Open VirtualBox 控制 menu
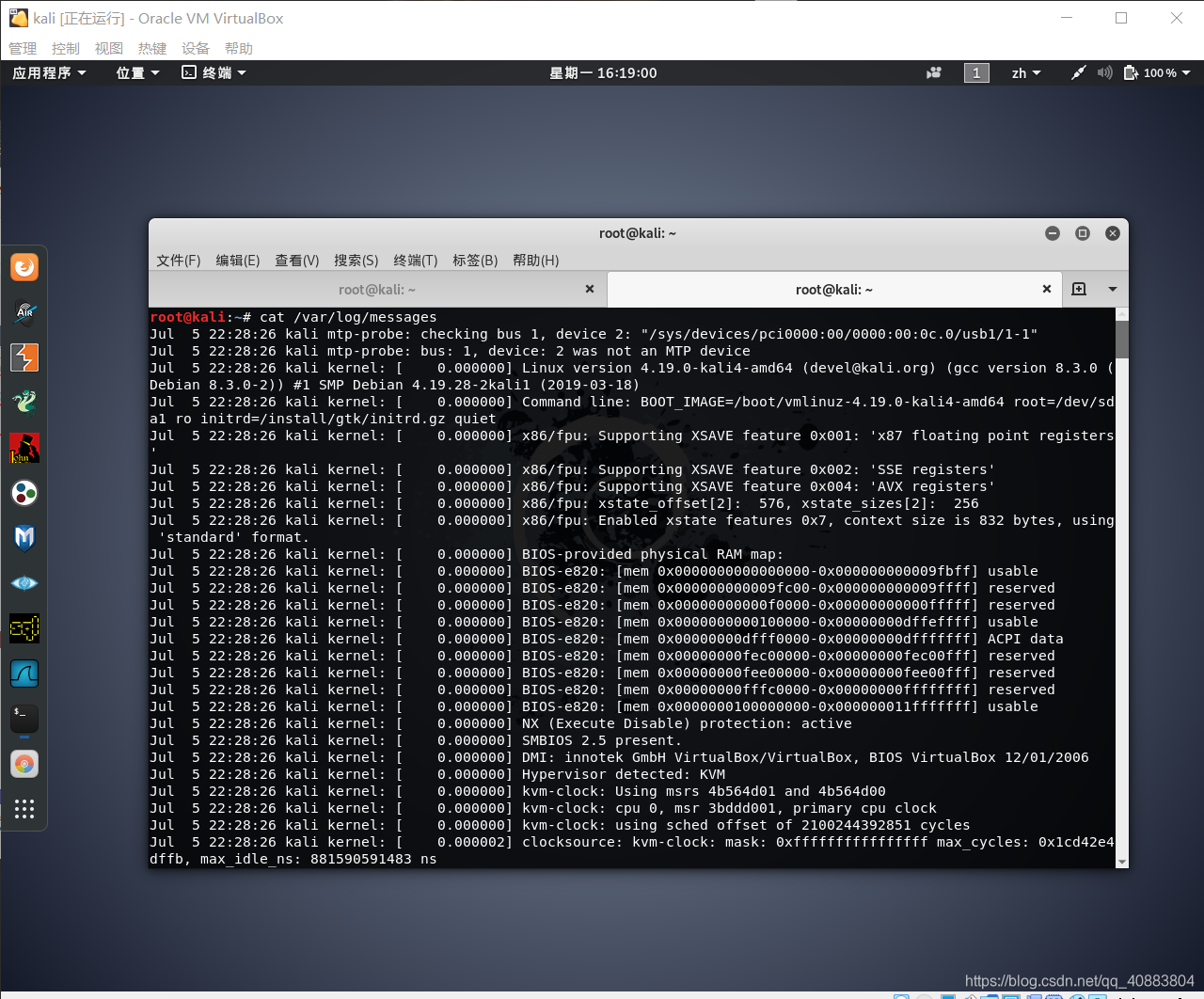 tap(66, 48)
